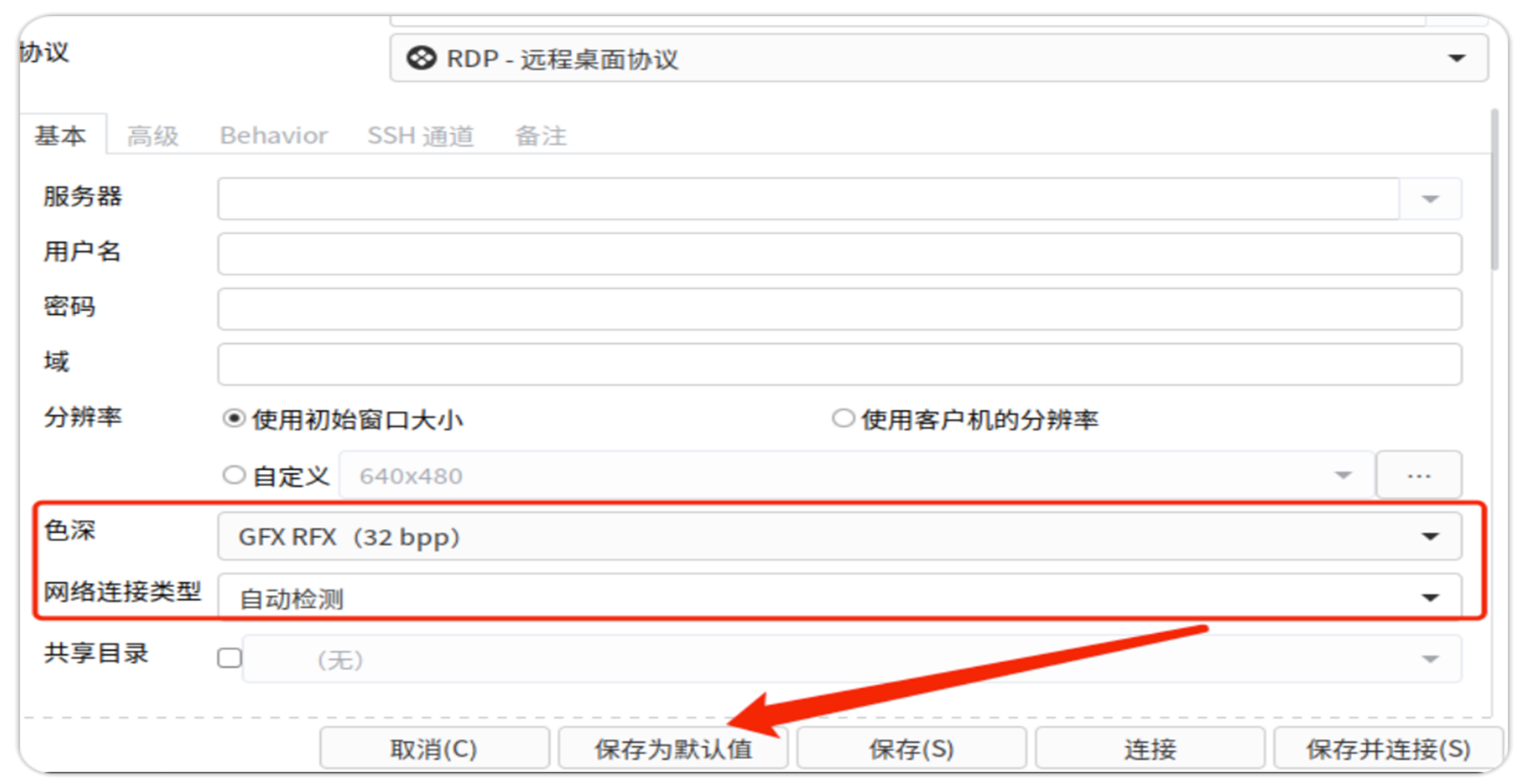Click the 域 input field
Screen dimensions: 1528x784
838,364
